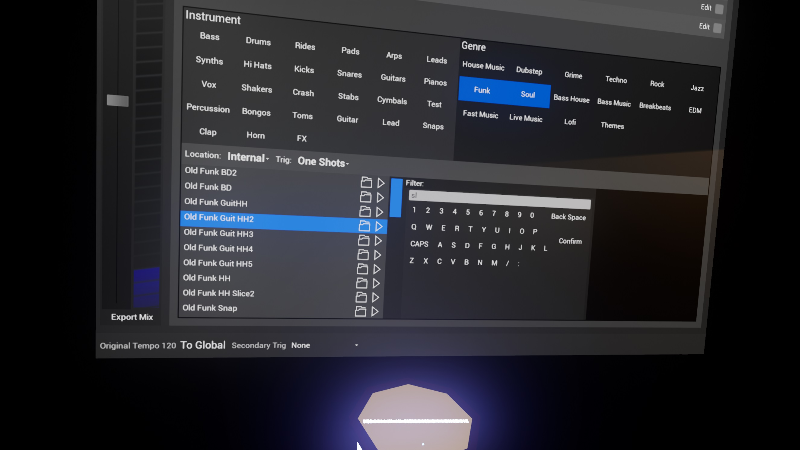Open folder icon for Old Funk HH
This screenshot has height=450, width=800.
click(x=362, y=283)
